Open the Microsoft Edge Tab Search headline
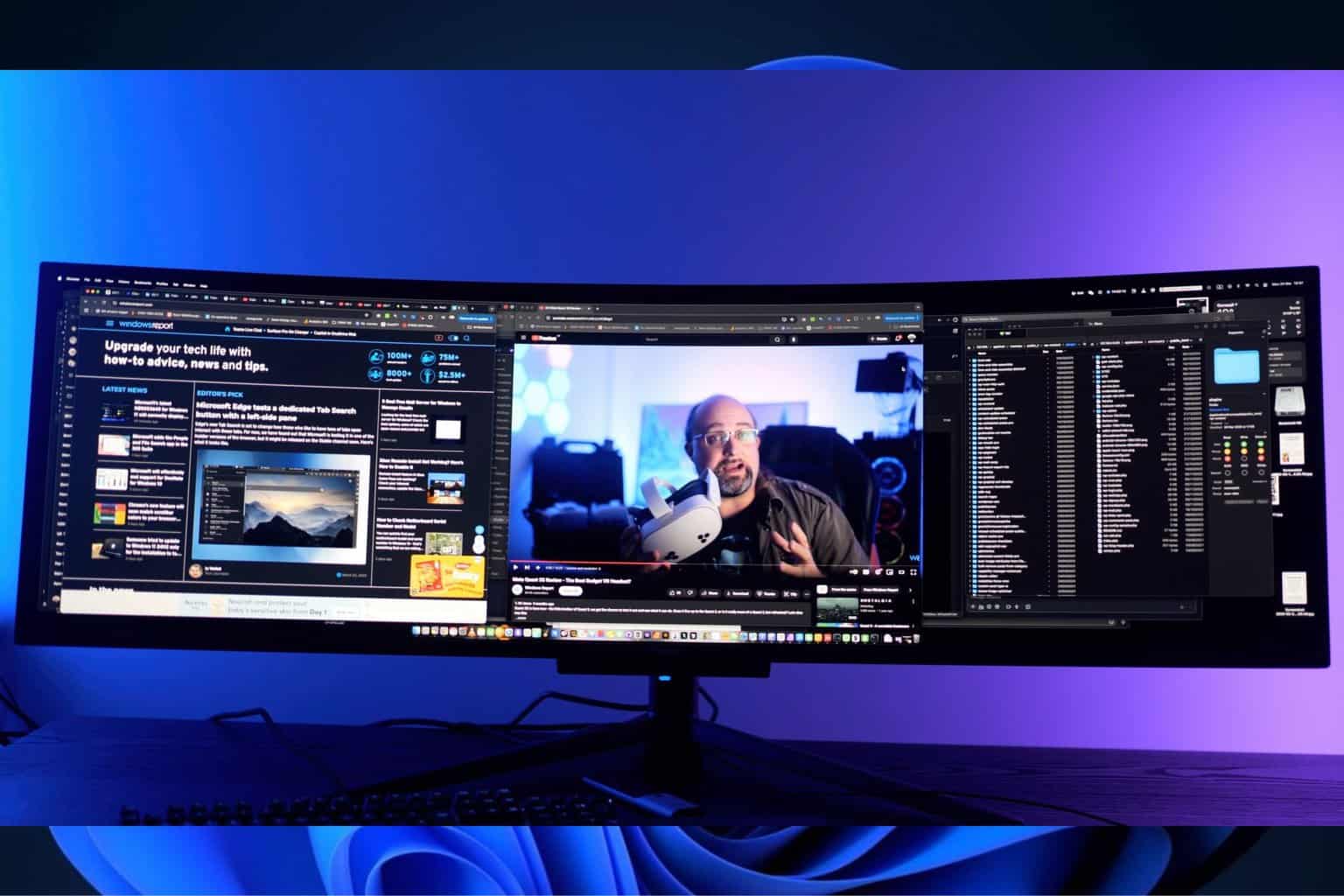The width and height of the screenshot is (1344, 896). (276, 411)
